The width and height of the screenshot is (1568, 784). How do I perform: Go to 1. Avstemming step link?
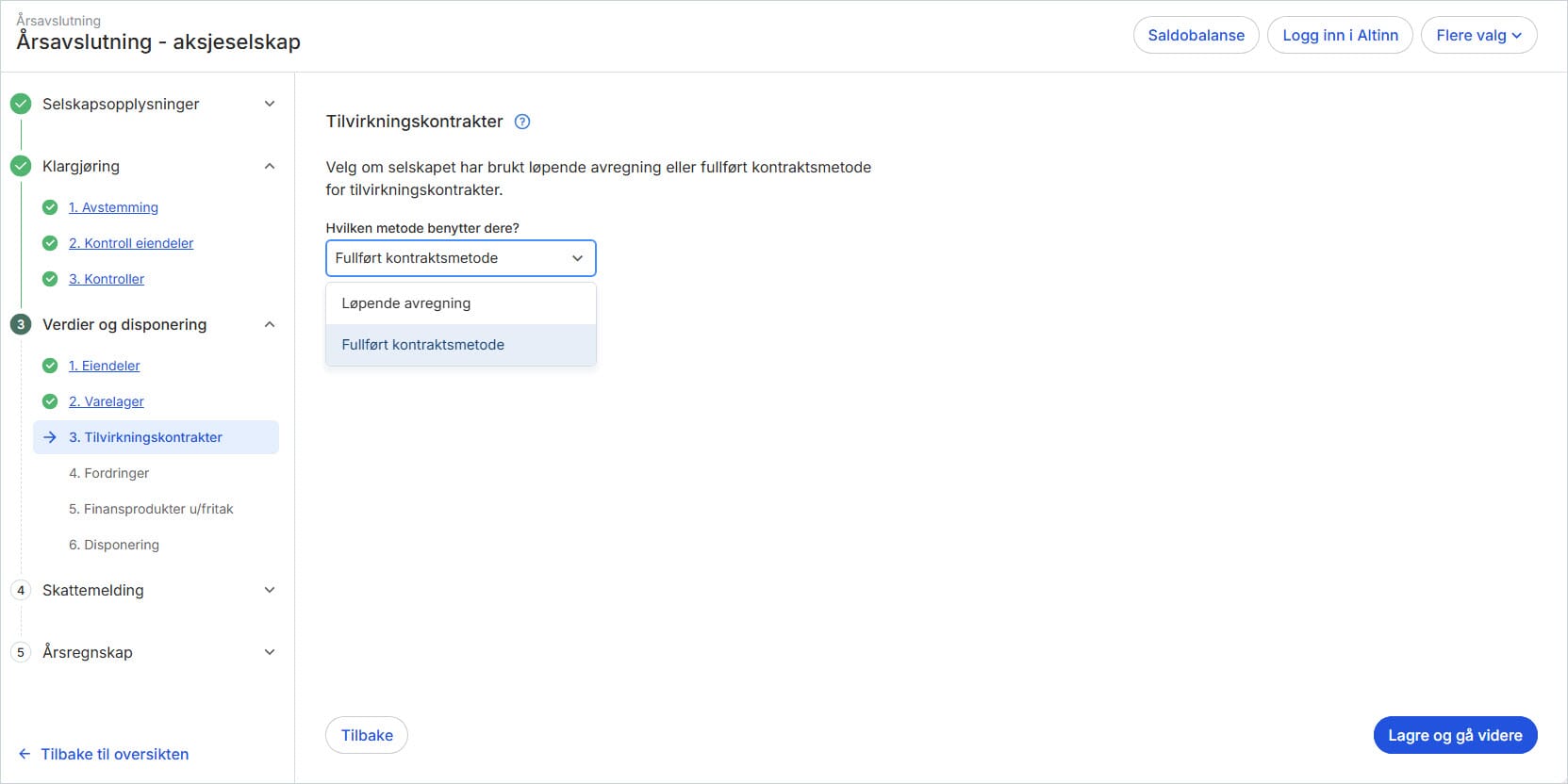click(113, 207)
